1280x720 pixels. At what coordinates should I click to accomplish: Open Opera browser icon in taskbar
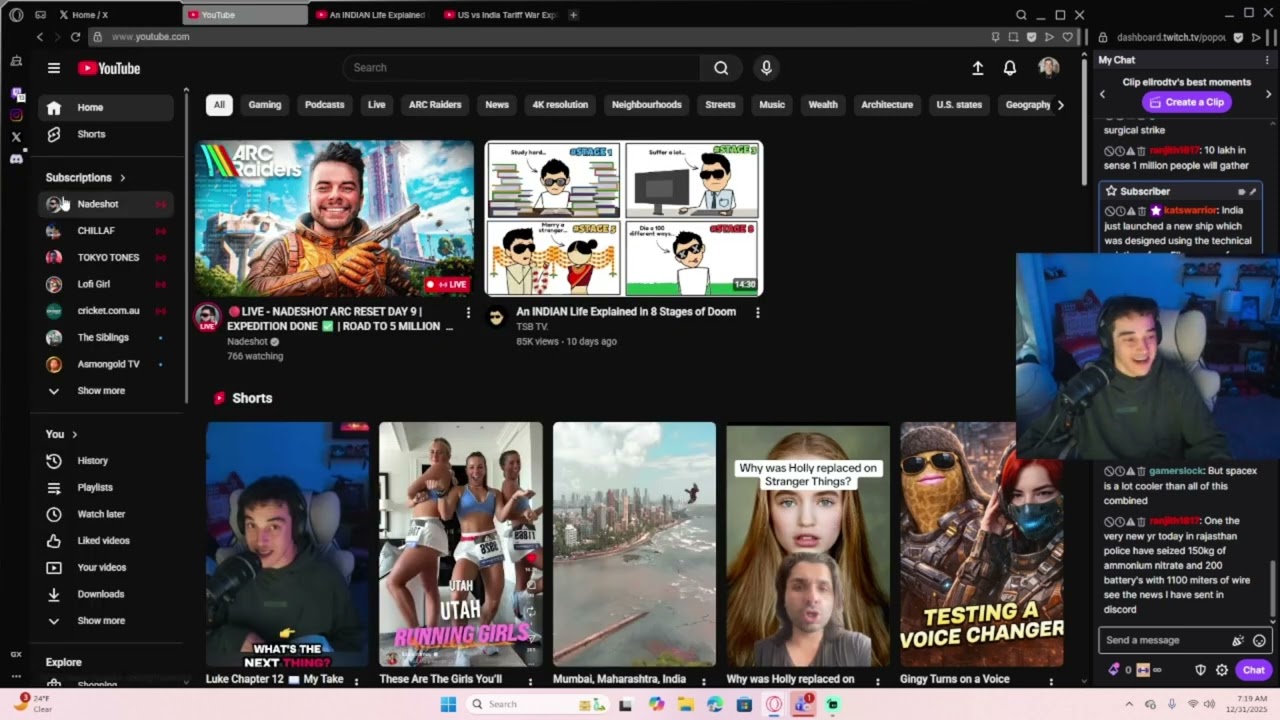pos(773,704)
